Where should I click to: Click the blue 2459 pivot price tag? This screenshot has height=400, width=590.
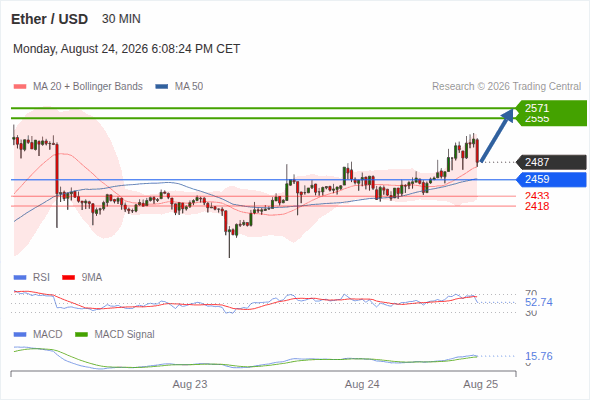(551, 179)
